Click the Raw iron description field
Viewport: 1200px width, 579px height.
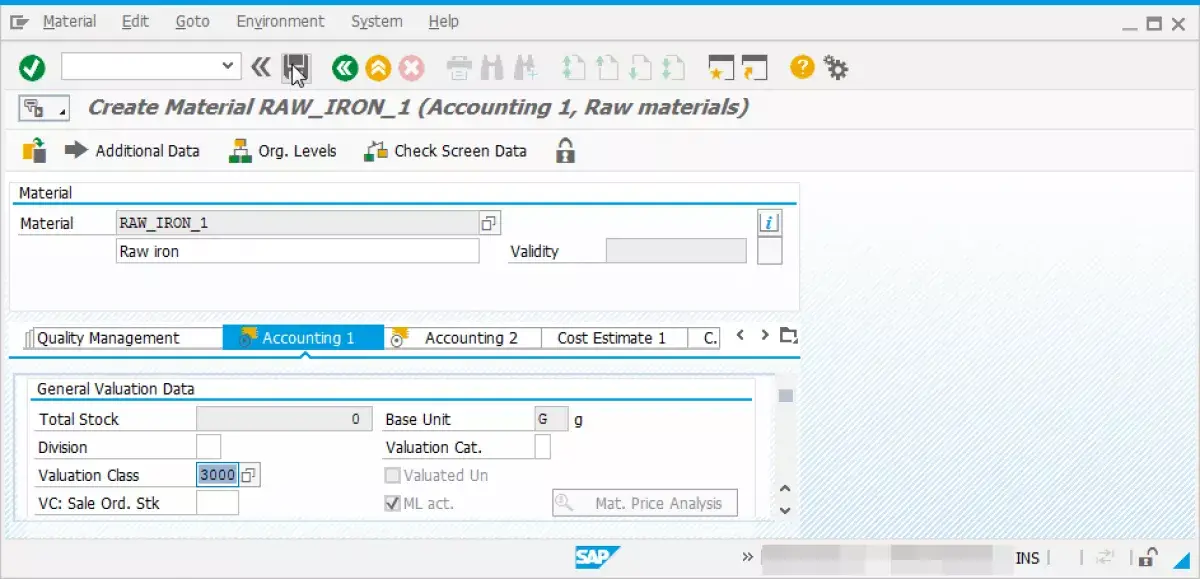point(298,251)
